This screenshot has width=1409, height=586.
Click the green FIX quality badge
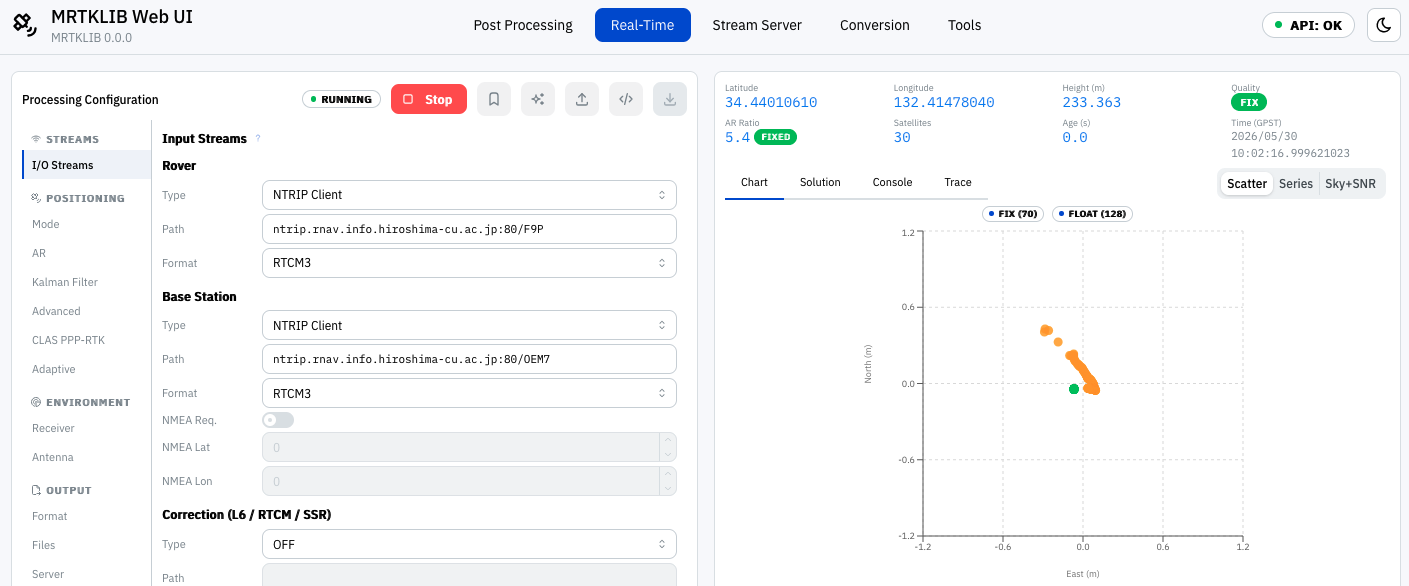click(x=1249, y=102)
